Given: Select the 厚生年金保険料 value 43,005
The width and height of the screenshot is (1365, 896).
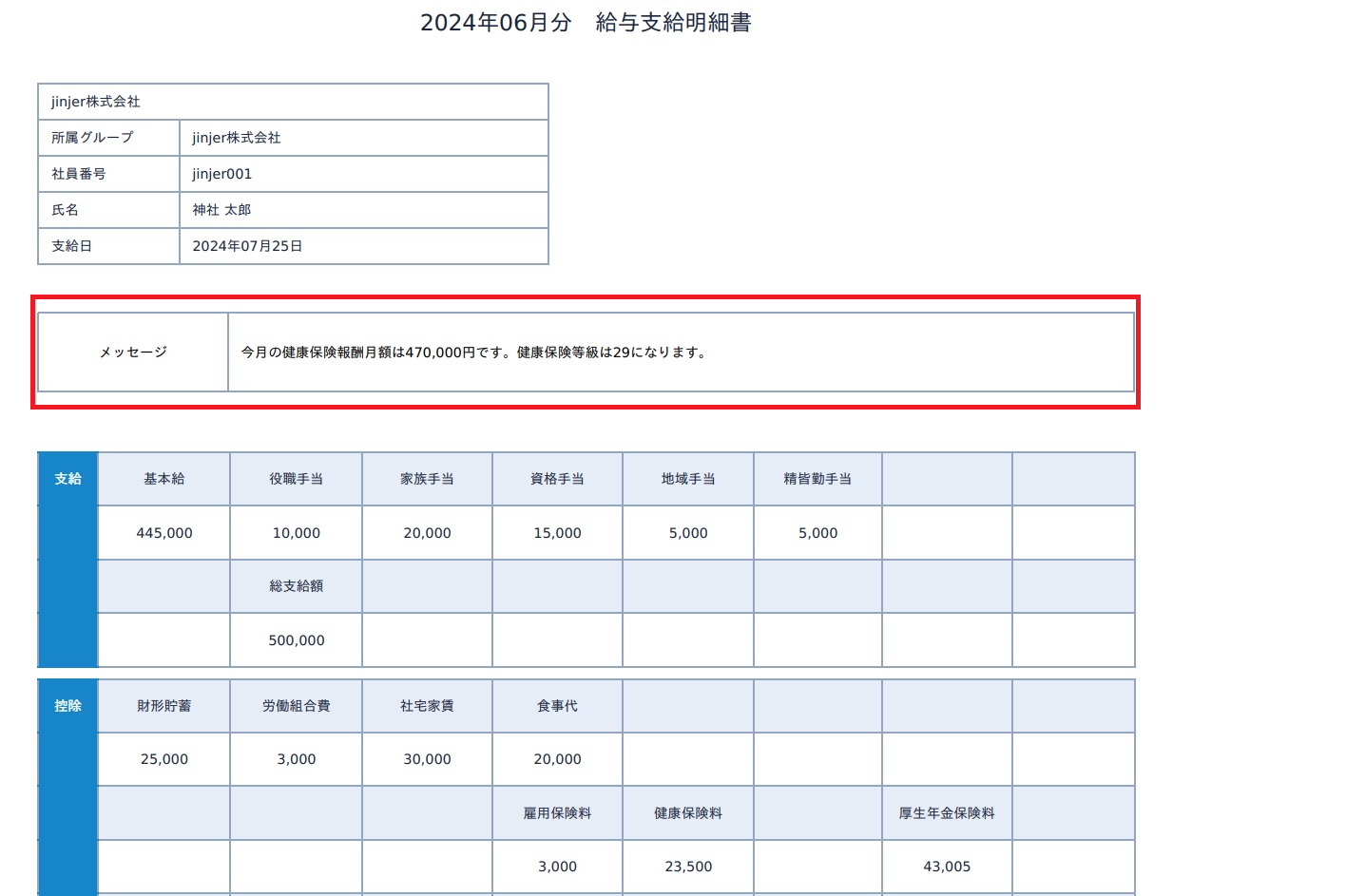Looking at the screenshot, I should (948, 867).
